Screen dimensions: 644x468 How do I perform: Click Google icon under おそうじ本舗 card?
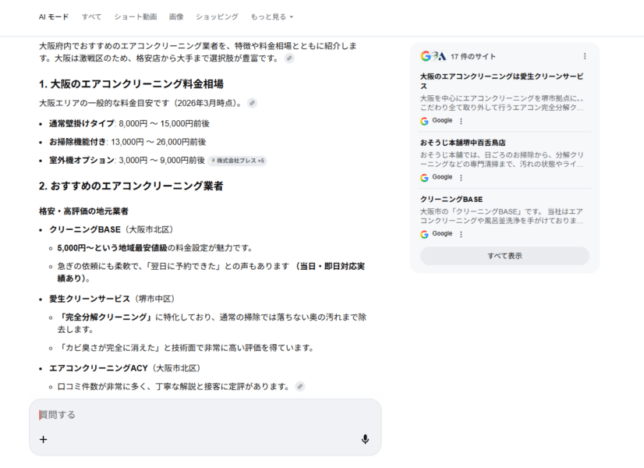424,178
